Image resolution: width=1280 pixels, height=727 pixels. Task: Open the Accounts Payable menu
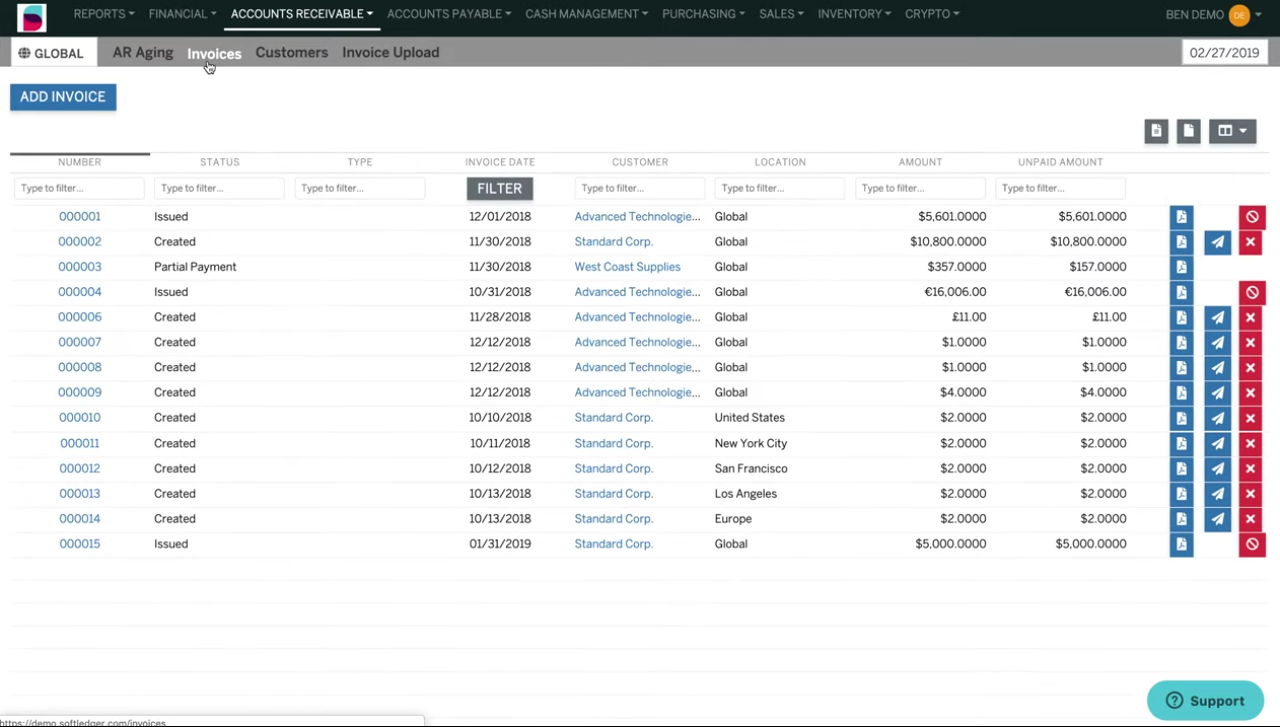pyautogui.click(x=449, y=14)
